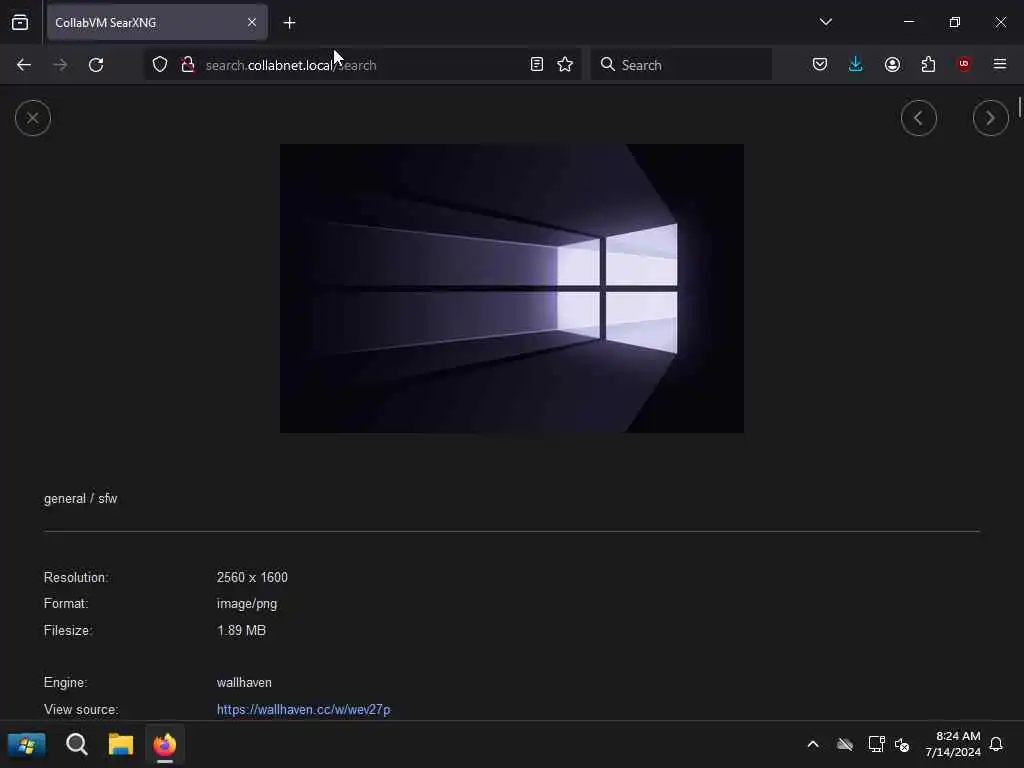1024x768 pixels.
Task: Click resolution value 2560 x 1600
Action: pyautogui.click(x=252, y=577)
